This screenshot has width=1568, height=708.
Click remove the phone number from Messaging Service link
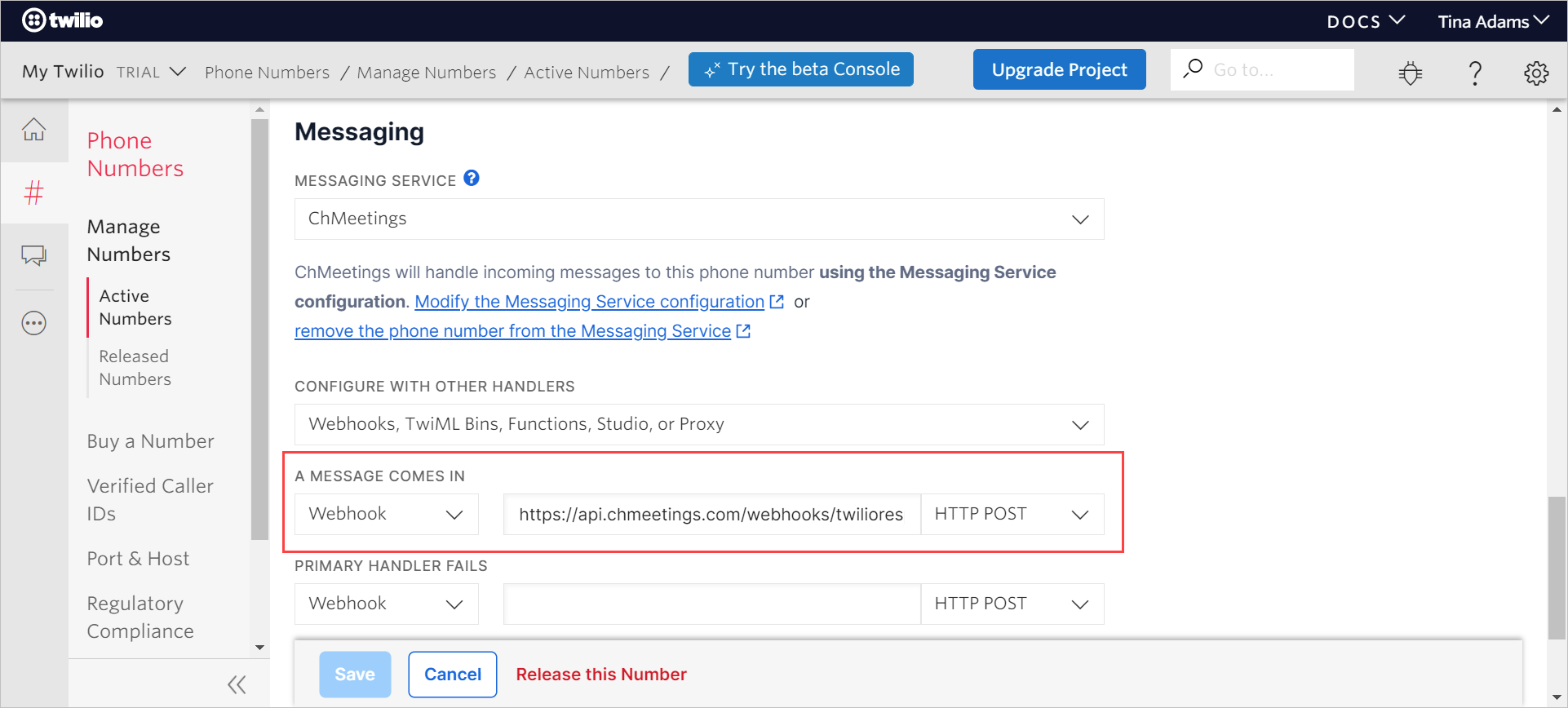click(512, 331)
